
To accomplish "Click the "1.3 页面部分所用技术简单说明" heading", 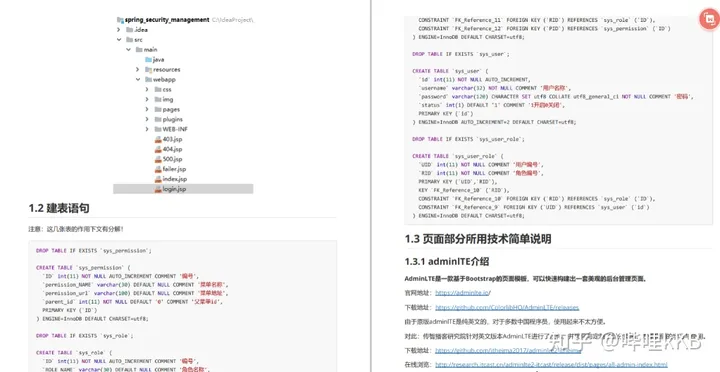I will (478, 239).
